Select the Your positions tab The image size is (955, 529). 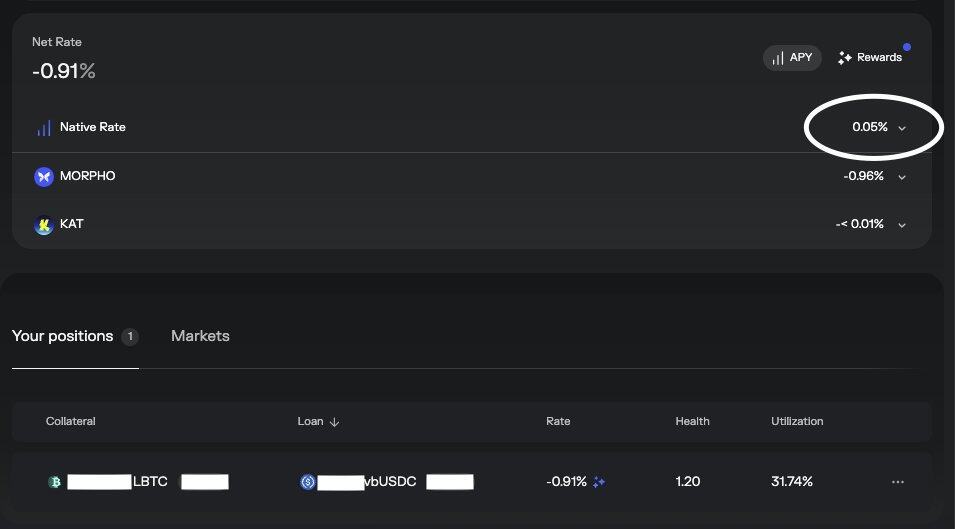[x=63, y=336]
